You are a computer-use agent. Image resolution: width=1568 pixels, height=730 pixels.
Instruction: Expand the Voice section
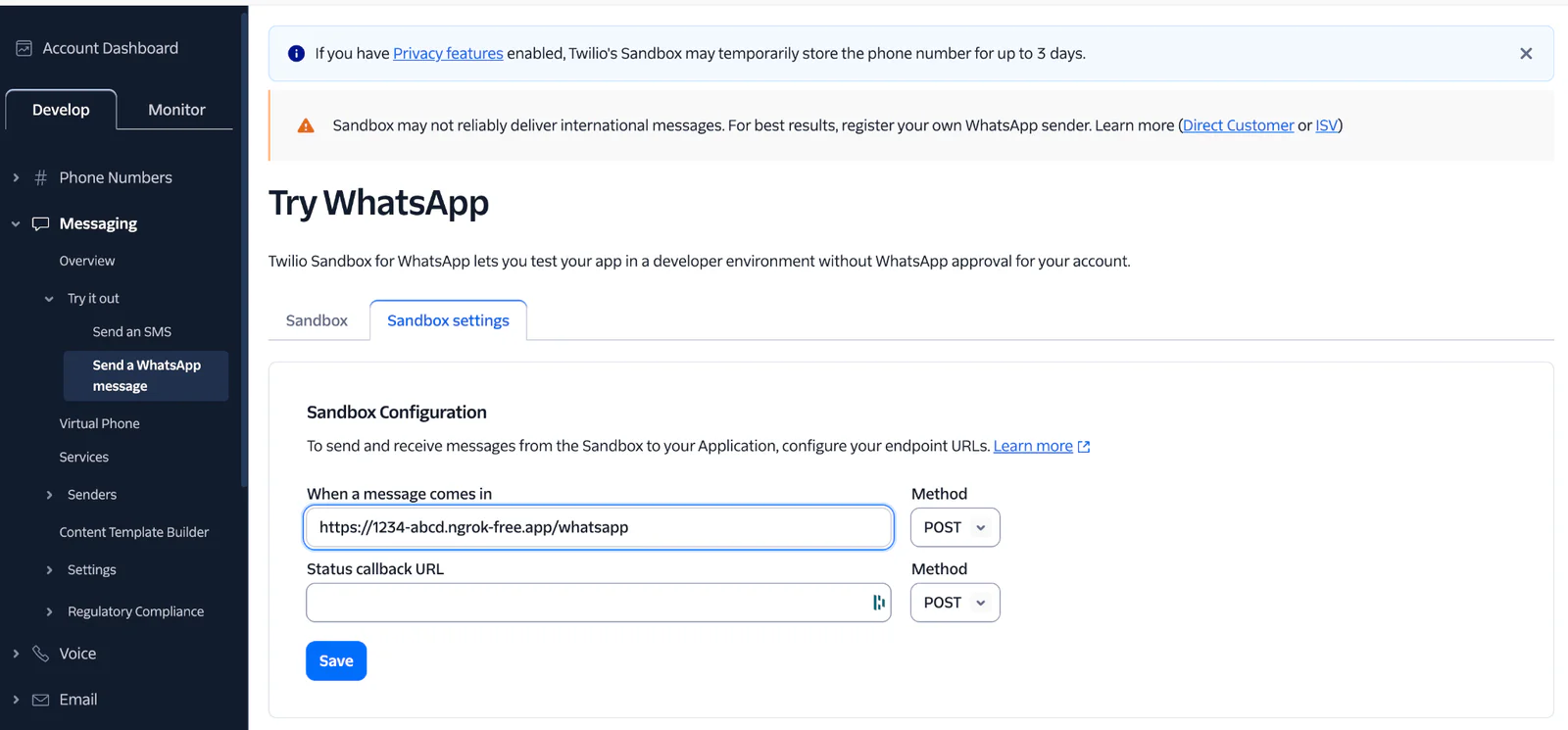tap(16, 654)
